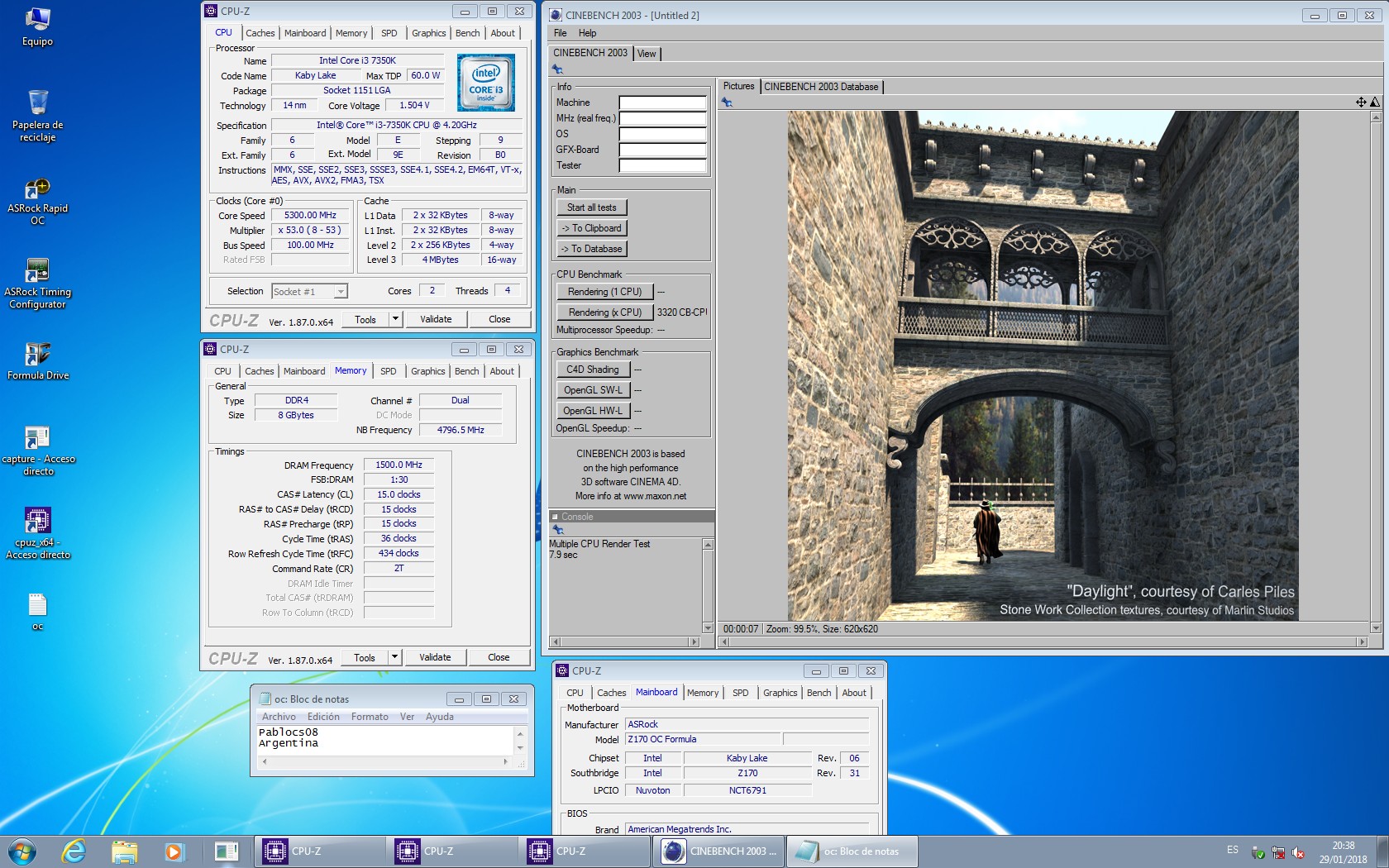Click the volume muted tray icon
Image resolution: width=1389 pixels, height=868 pixels.
pyautogui.click(x=1298, y=852)
